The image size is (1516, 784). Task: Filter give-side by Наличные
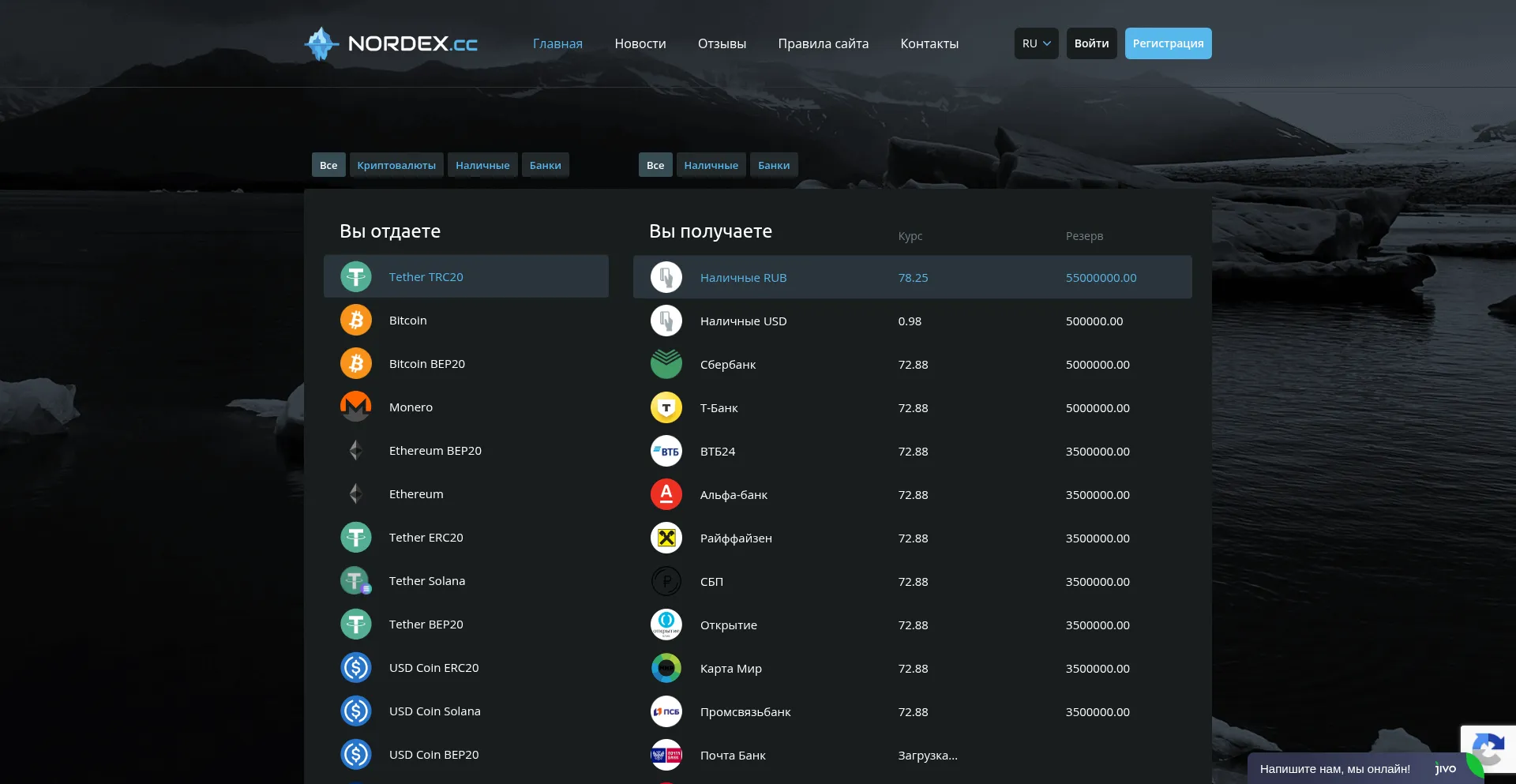pos(482,165)
